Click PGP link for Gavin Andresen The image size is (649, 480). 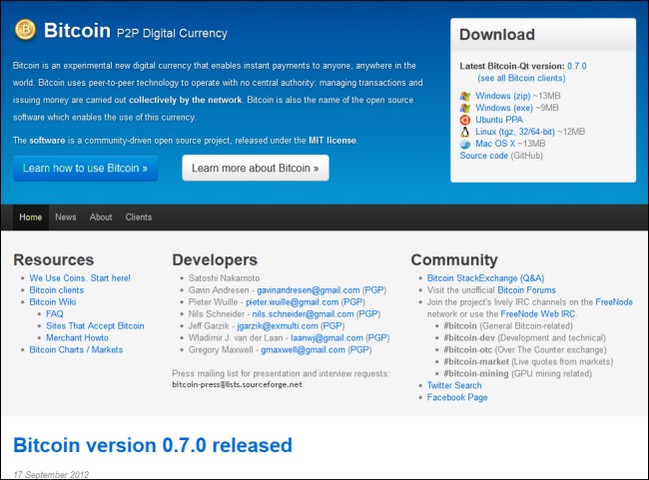pos(374,290)
